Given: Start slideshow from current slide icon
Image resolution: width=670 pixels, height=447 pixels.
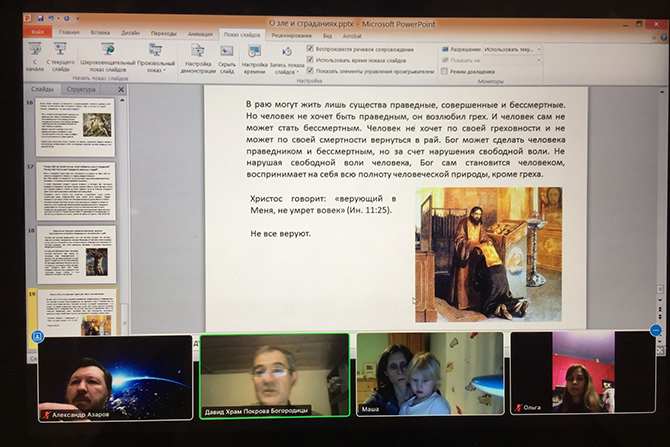Looking at the screenshot, I should click(x=60, y=48).
